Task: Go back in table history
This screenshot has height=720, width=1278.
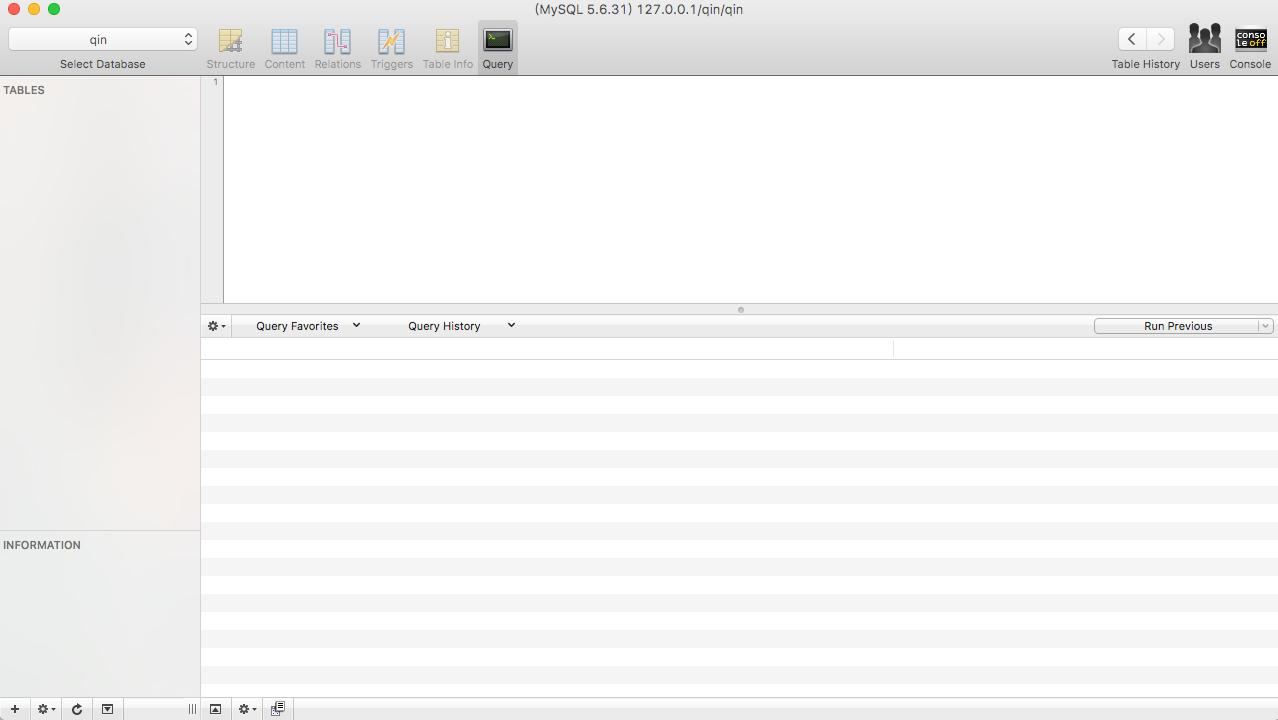Action: tap(1131, 39)
